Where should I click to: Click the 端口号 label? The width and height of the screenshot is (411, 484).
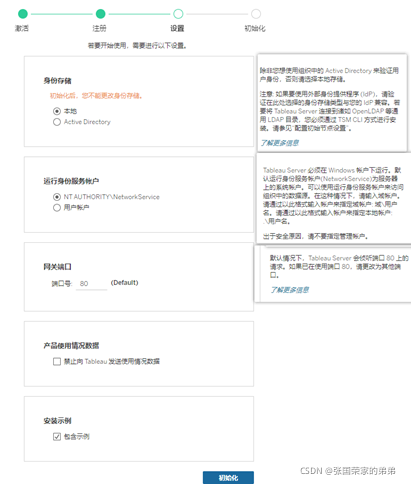click(62, 284)
